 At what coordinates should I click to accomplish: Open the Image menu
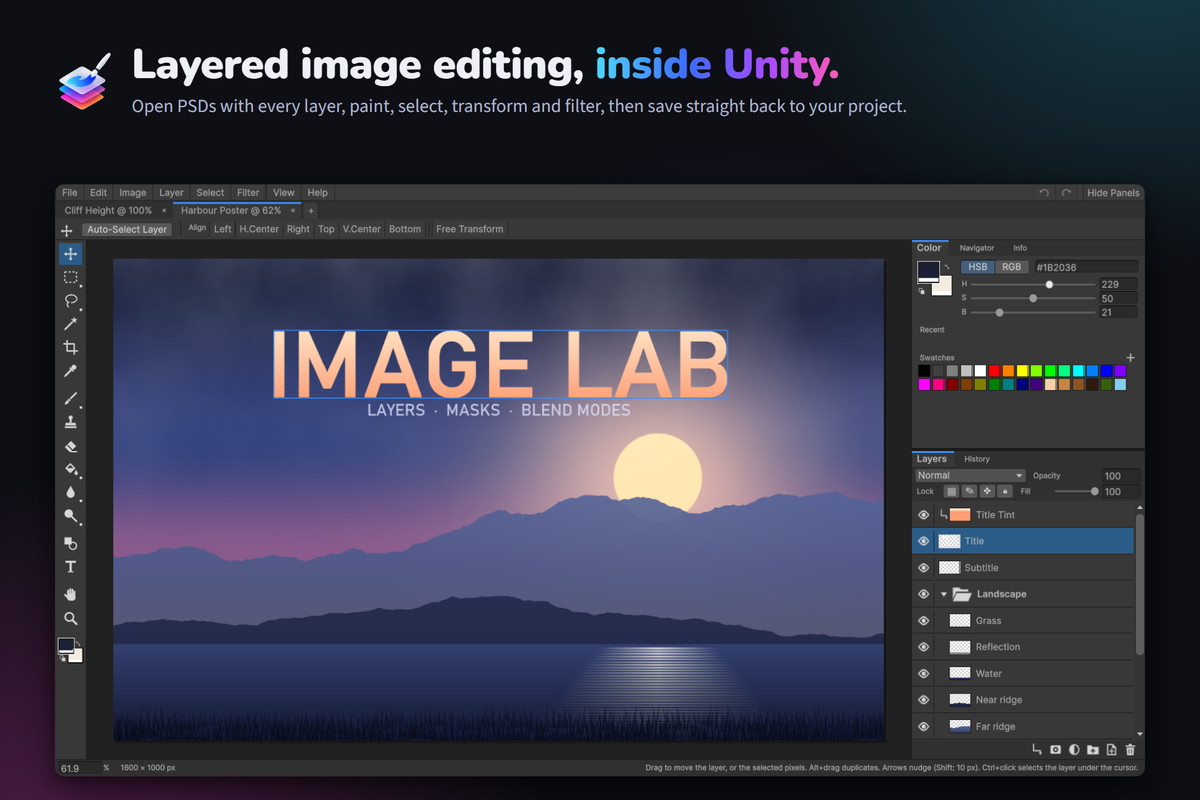coord(132,193)
